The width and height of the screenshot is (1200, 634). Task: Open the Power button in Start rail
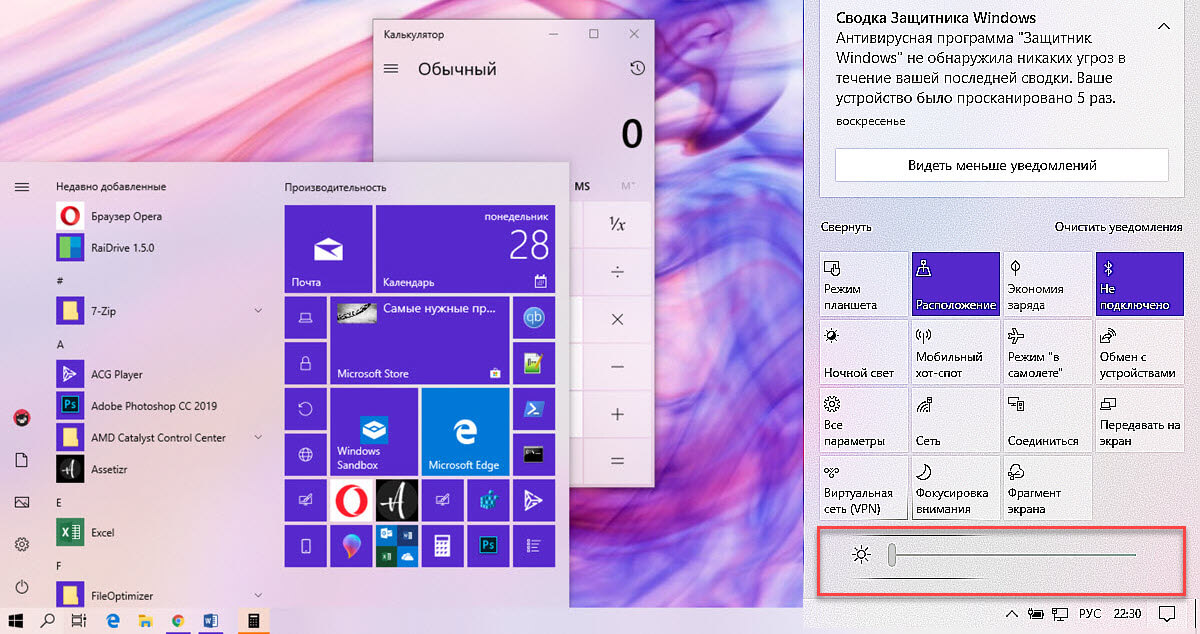21,587
